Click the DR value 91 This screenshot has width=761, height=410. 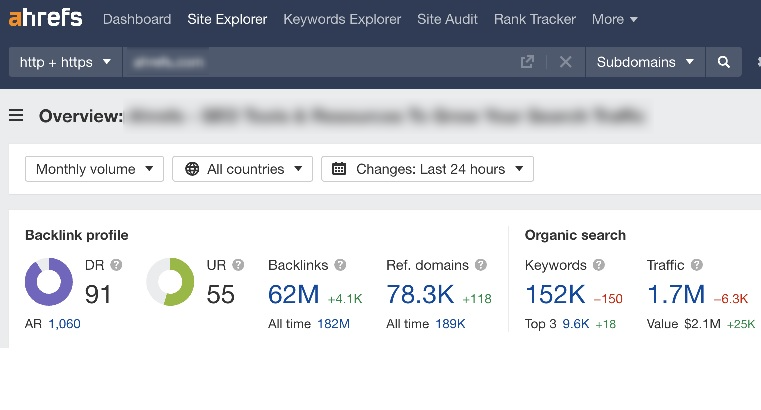tap(98, 295)
